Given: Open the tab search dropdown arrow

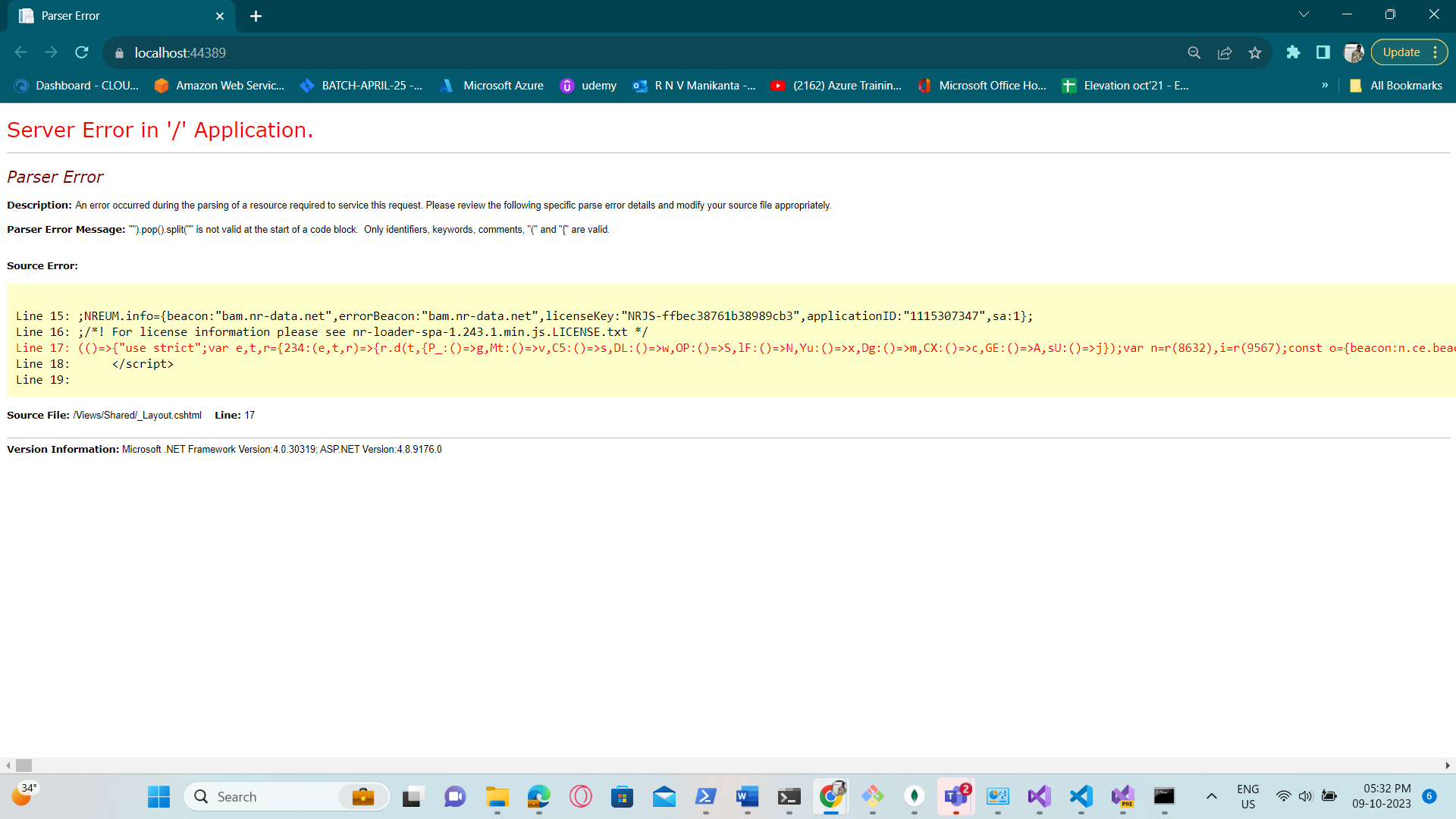Looking at the screenshot, I should (x=1304, y=14).
